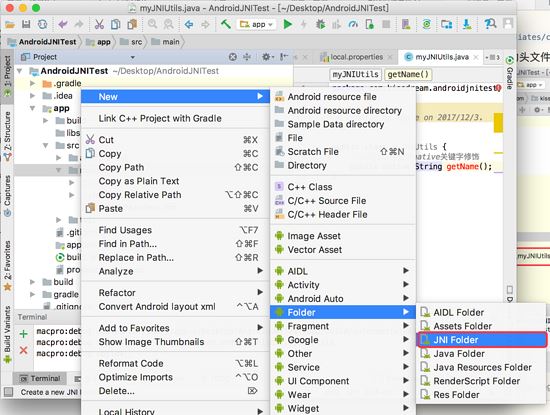Open the Terminal tool window tab
The width and height of the screenshot is (550, 415).
tap(40, 379)
